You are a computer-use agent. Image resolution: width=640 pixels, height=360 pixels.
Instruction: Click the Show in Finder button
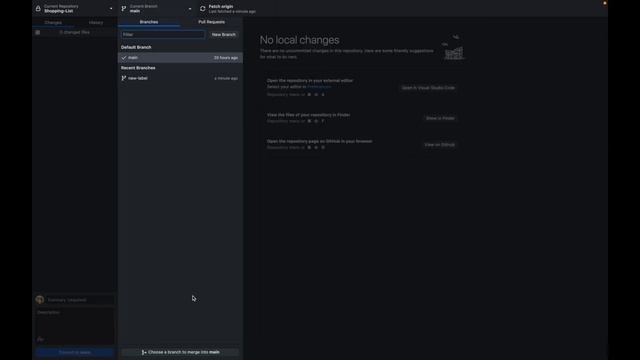pos(440,118)
